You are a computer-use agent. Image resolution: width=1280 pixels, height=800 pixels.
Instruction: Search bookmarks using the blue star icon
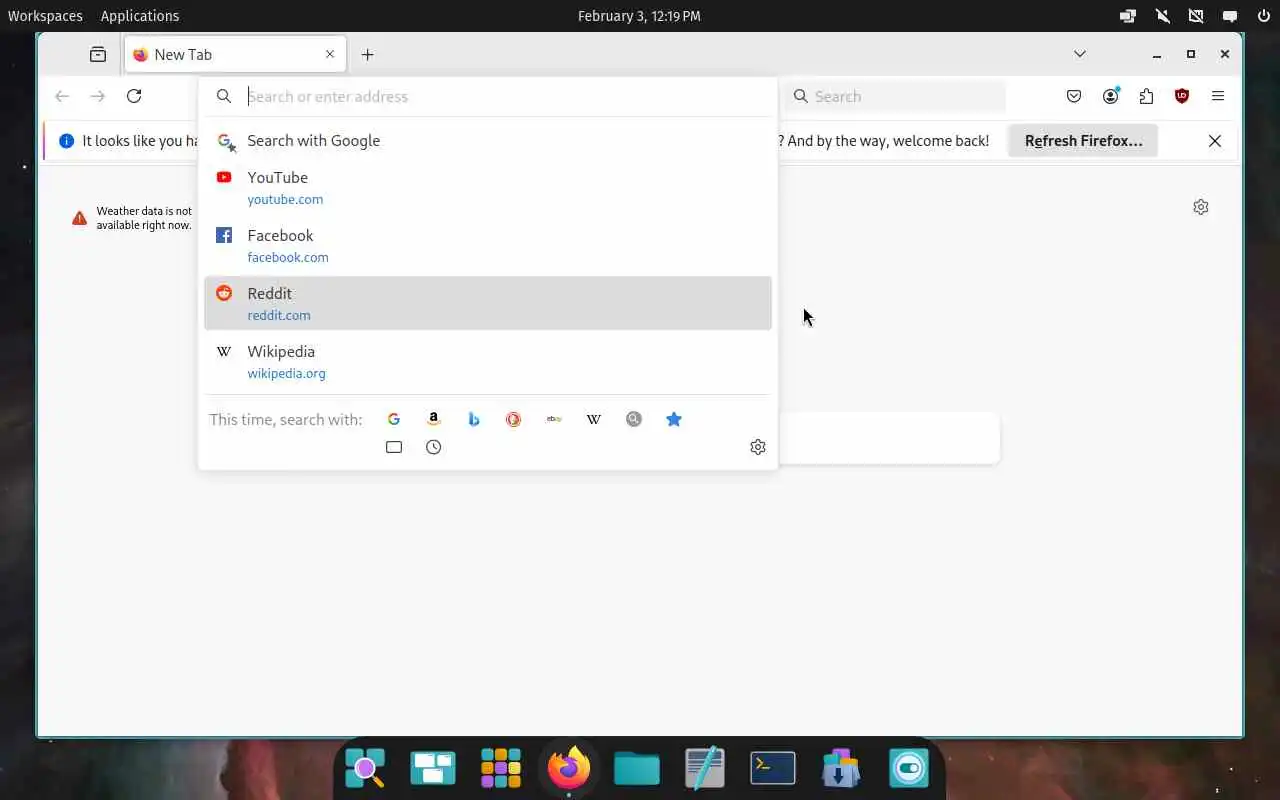674,419
